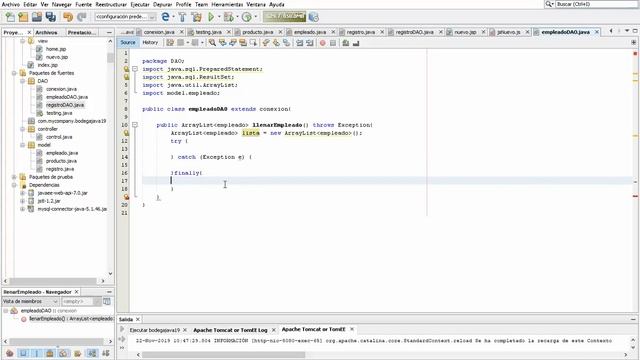Click the New File toolbar icon
This screenshot has width=640, height=360.
tap(10, 17)
